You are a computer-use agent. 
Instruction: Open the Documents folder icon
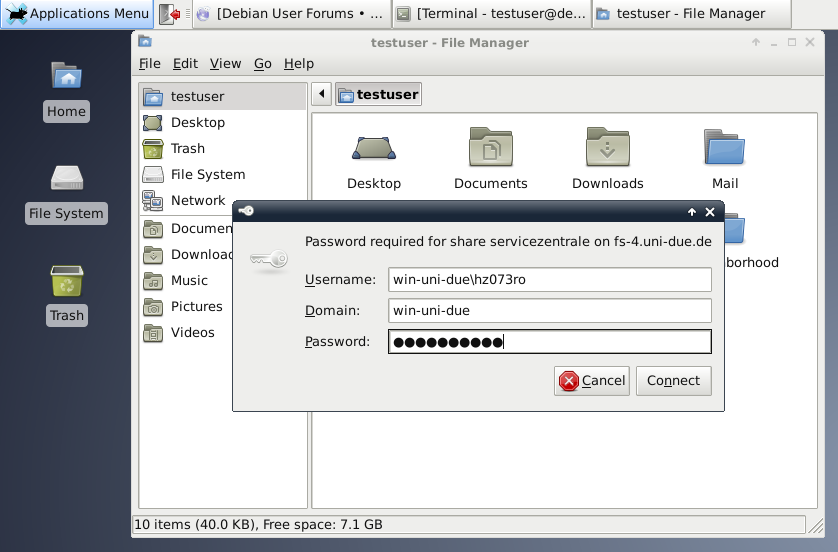(x=491, y=158)
